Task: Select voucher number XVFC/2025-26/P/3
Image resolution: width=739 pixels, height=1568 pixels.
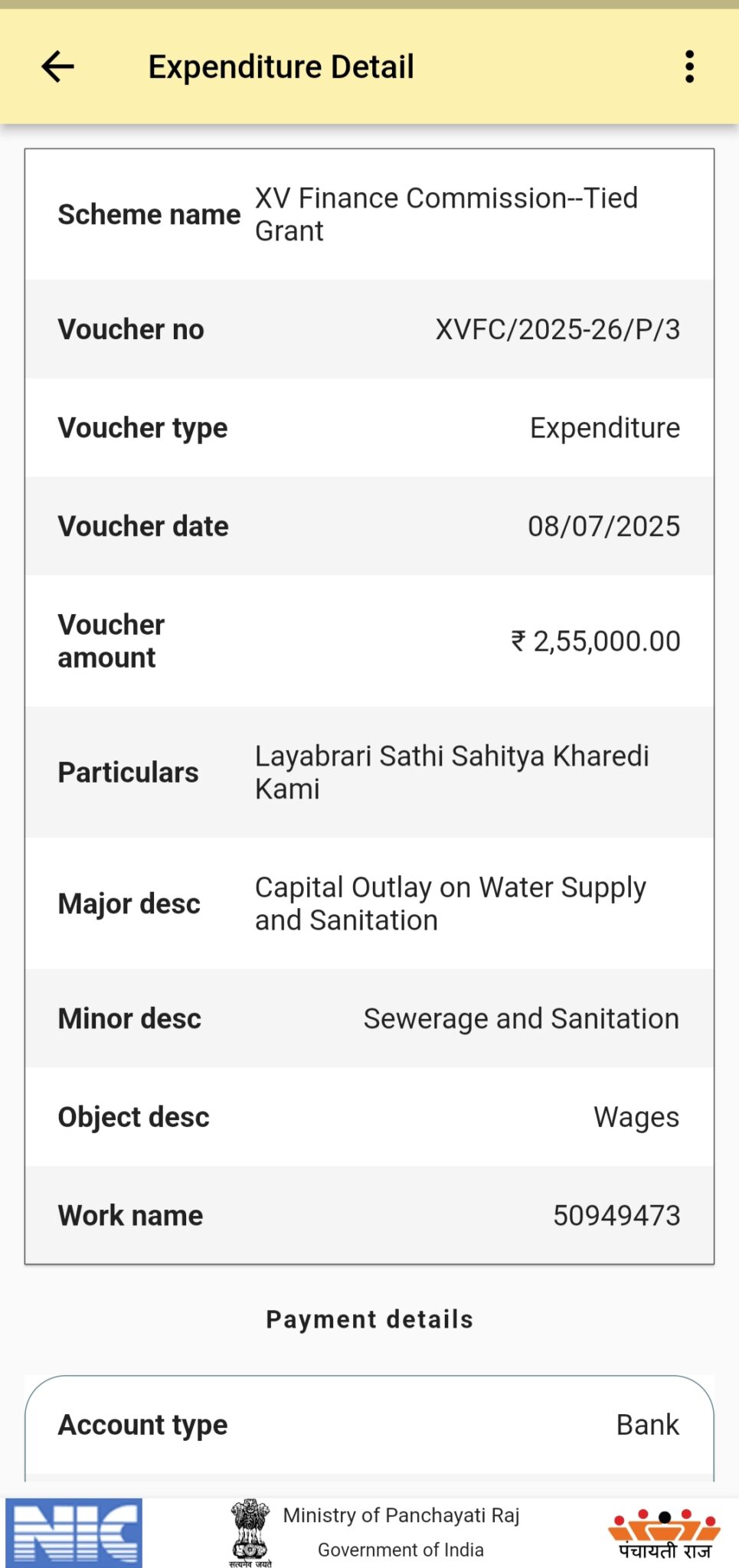Action: point(558,329)
